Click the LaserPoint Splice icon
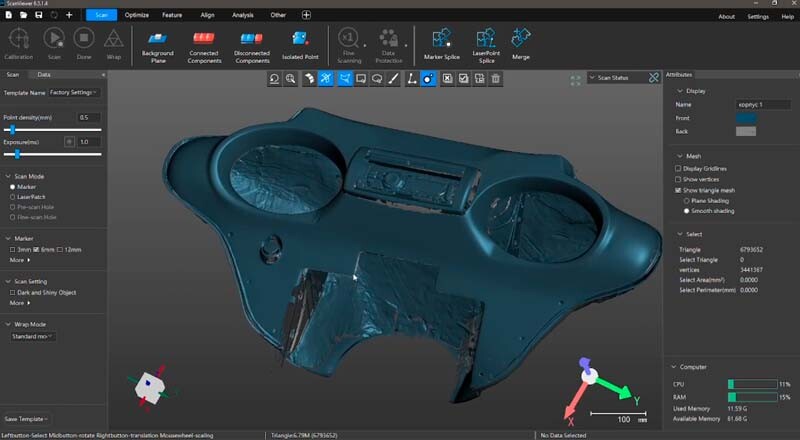The image size is (800, 440). (484, 44)
